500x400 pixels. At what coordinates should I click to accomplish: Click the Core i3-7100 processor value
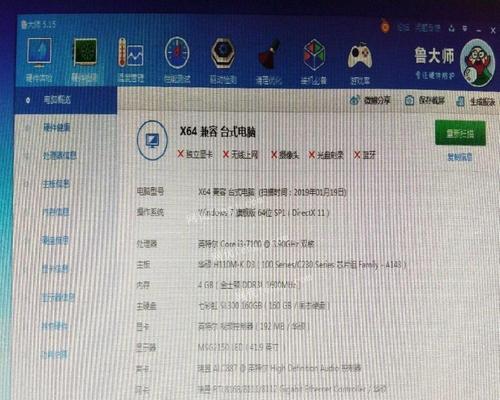(256, 244)
